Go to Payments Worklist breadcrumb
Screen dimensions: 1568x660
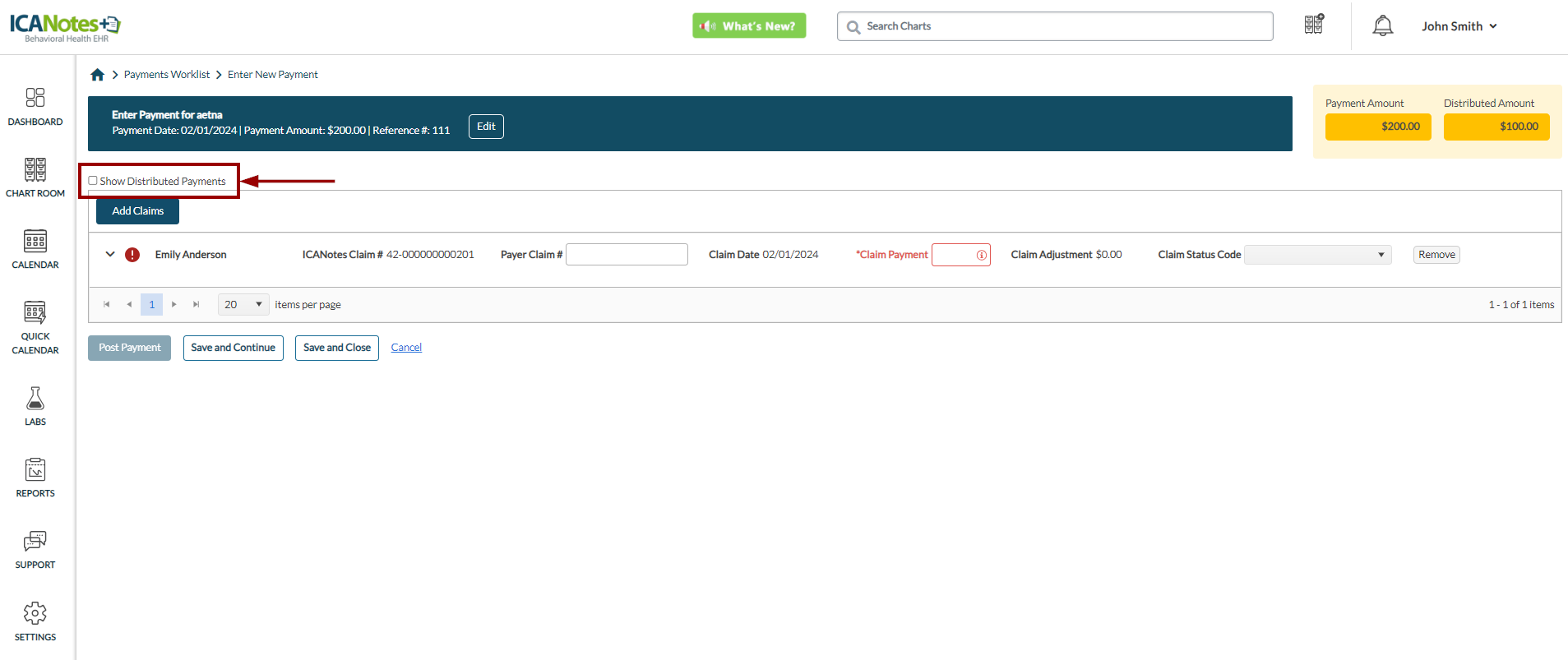coord(167,75)
